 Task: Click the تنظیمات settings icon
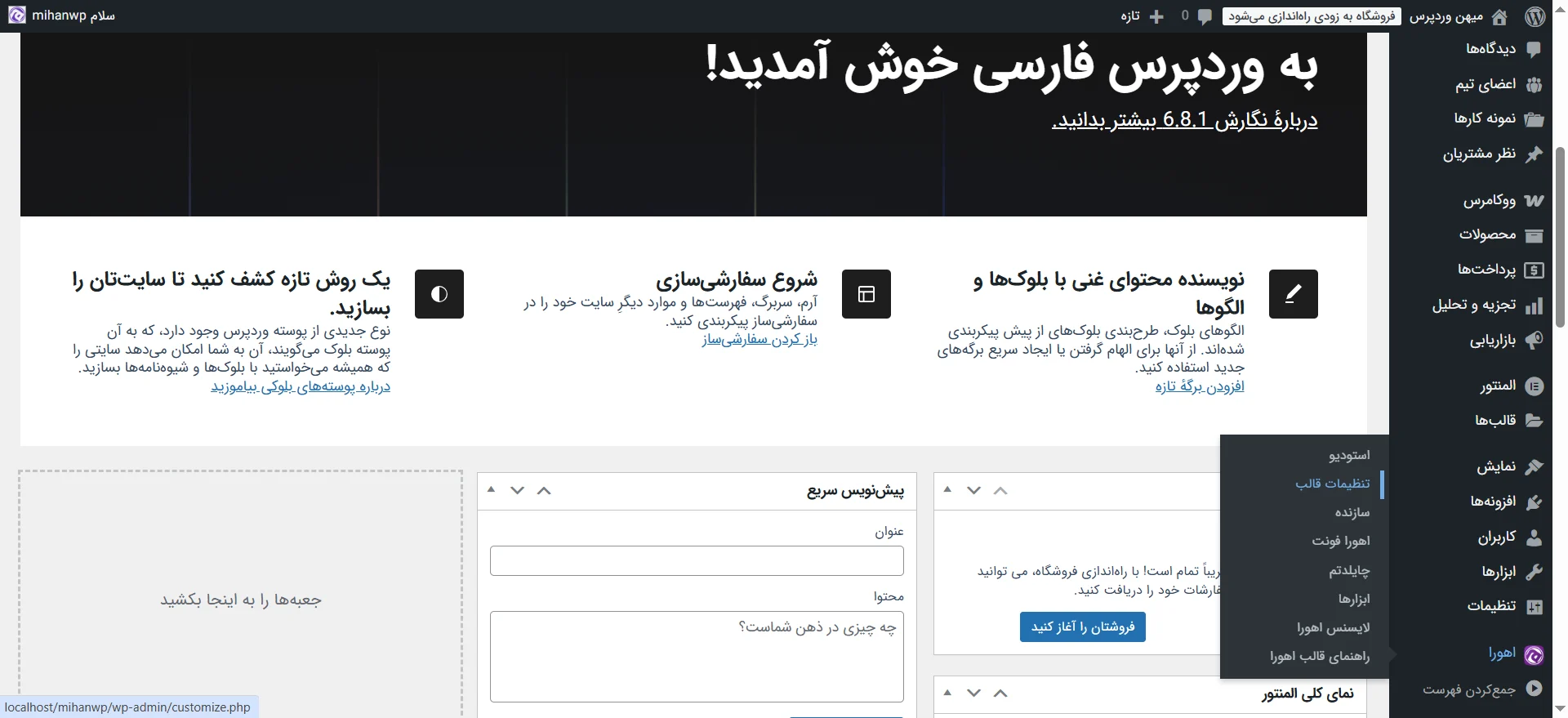[1534, 606]
